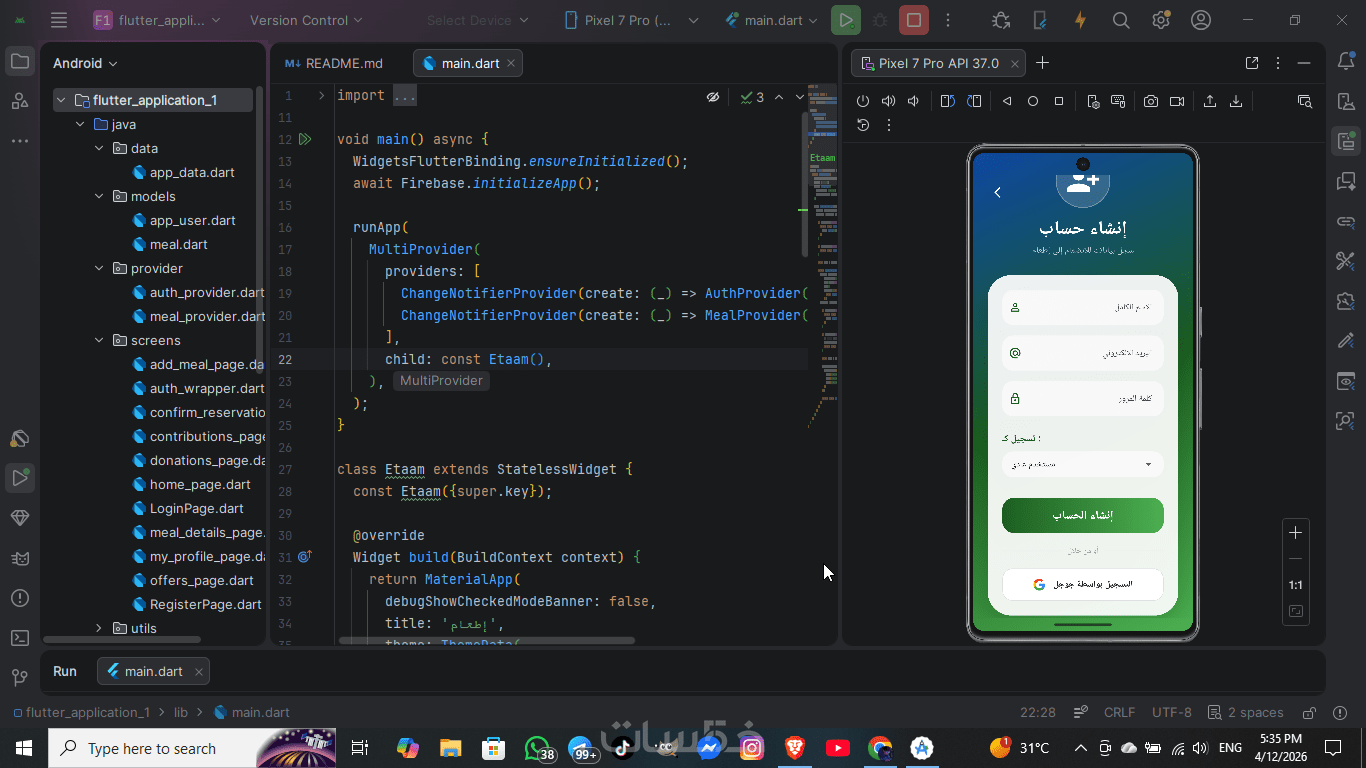Viewport: 1366px width, 768px height.
Task: Raise emulator volume with volume up icon
Action: point(888,101)
